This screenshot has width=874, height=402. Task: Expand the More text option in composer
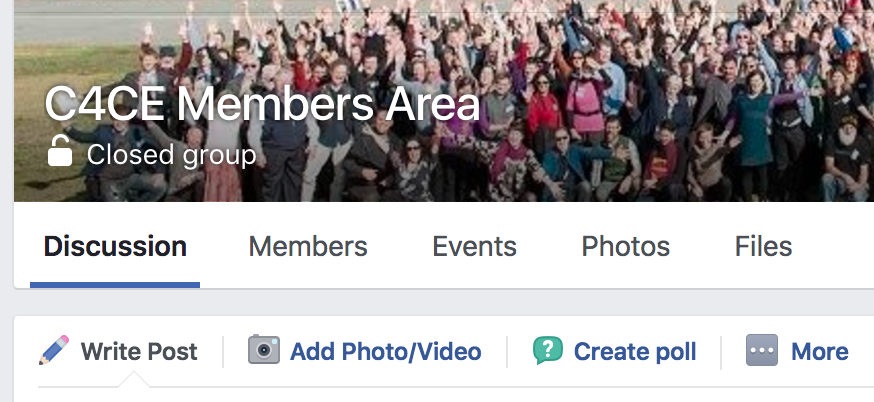819,352
